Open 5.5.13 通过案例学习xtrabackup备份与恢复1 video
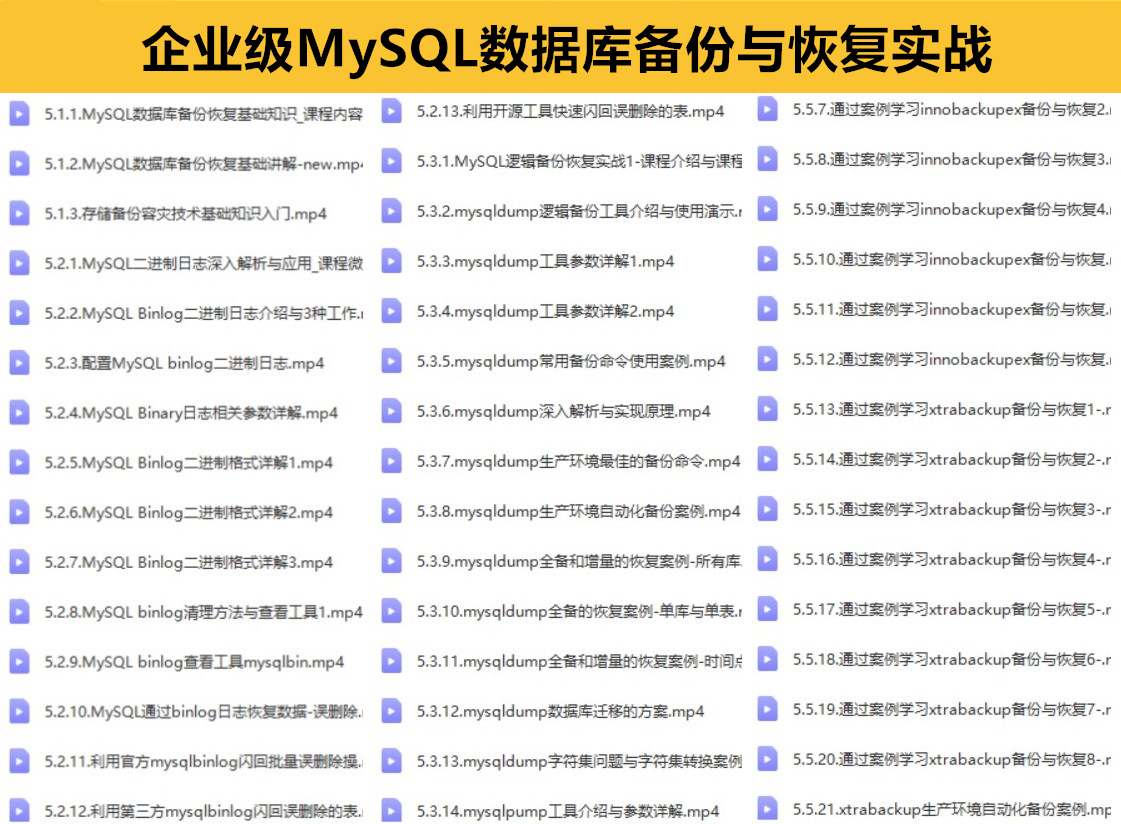 (x=951, y=409)
